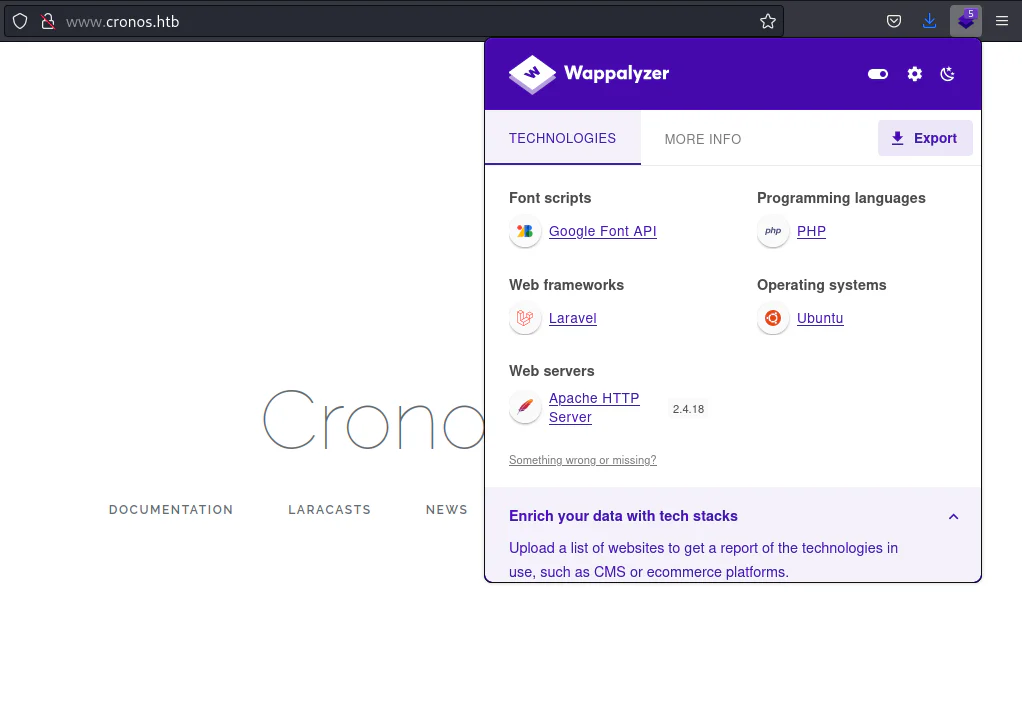Click the Apache version 2.4.18 badge
Screen dimensions: 1022x716
[688, 409]
